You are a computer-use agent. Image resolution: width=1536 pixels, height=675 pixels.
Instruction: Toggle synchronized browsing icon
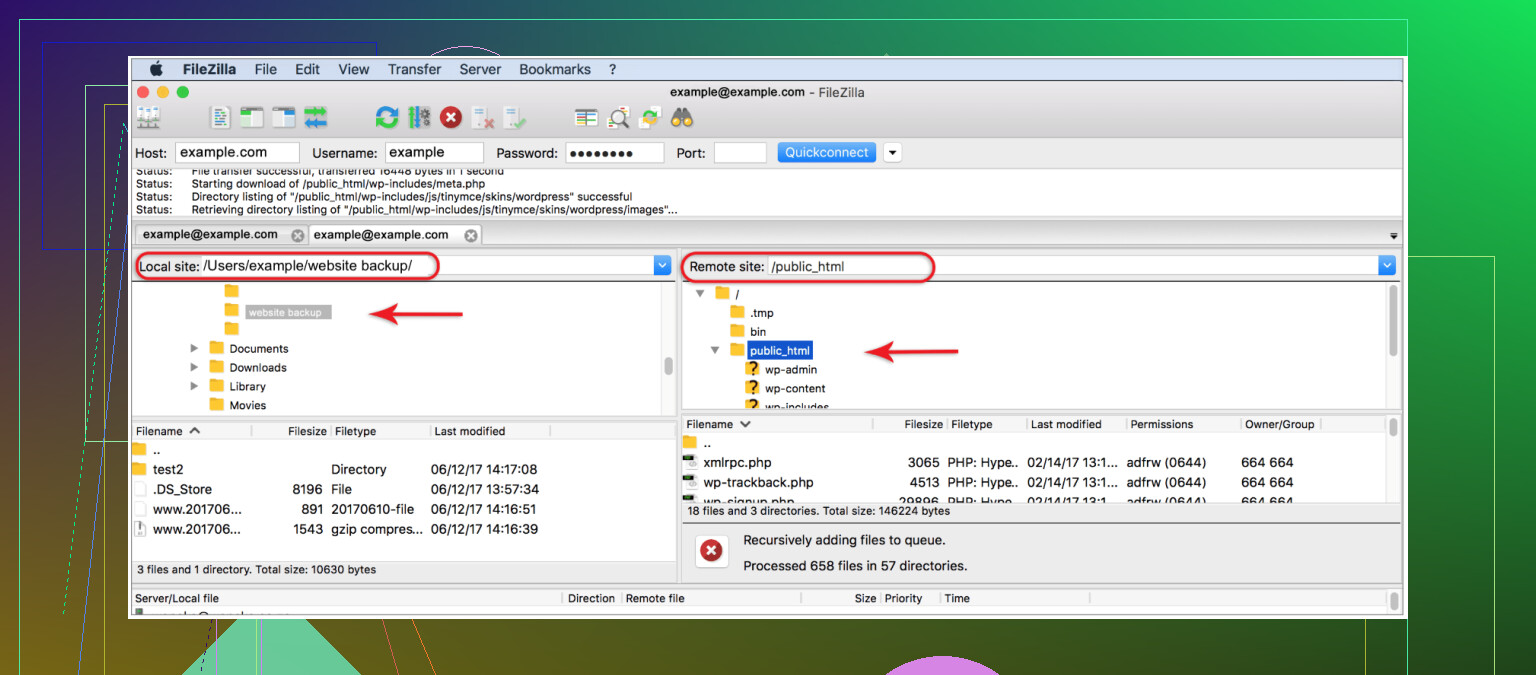[651, 118]
